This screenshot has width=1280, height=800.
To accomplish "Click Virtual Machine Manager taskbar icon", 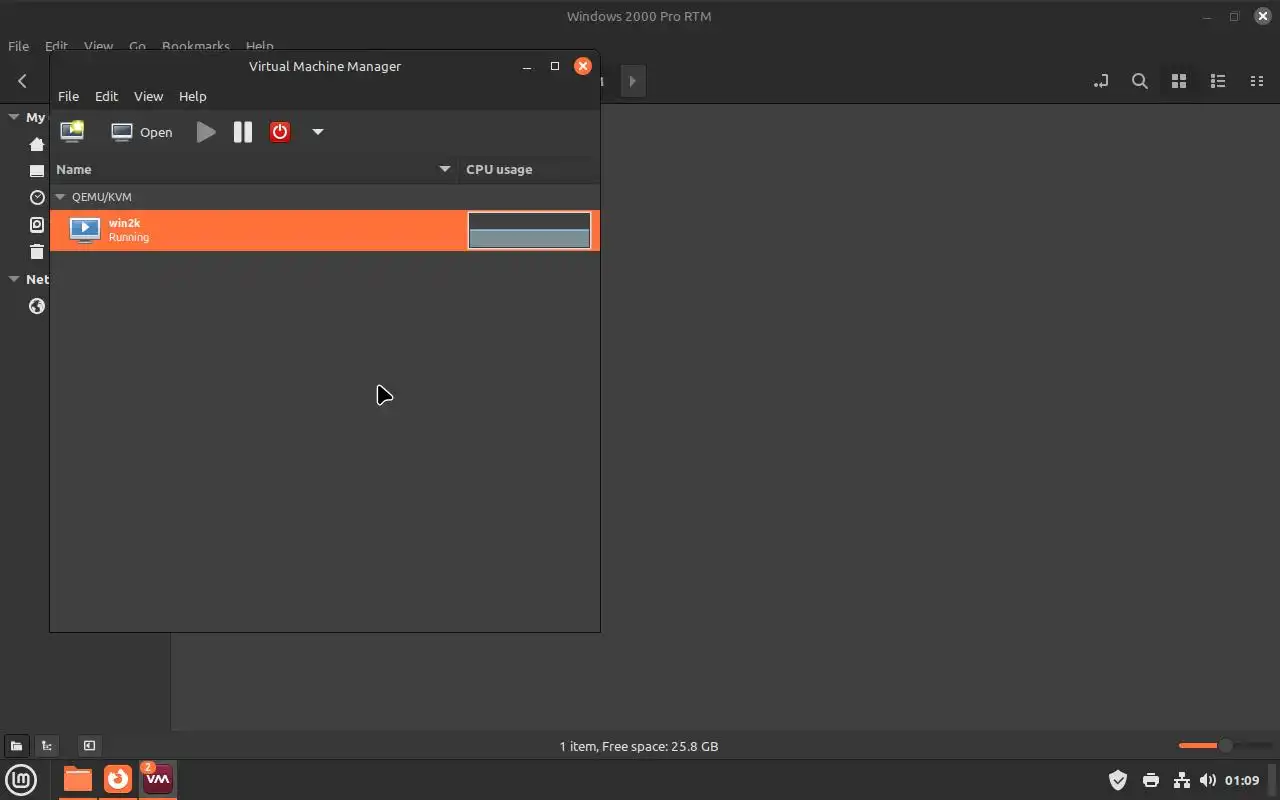I will point(158,779).
